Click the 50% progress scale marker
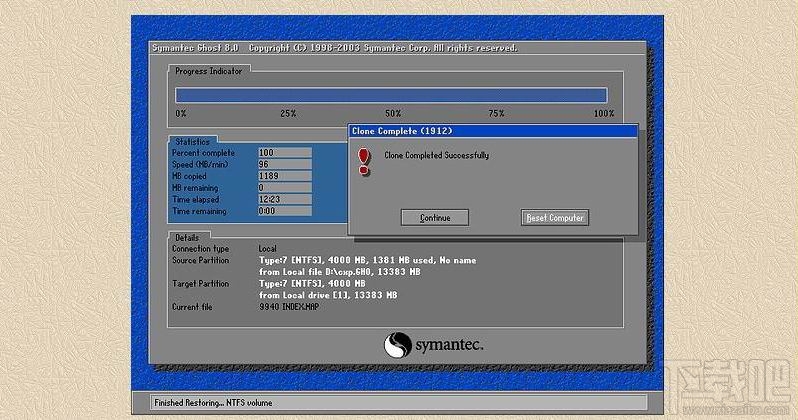798x420 pixels. click(393, 113)
